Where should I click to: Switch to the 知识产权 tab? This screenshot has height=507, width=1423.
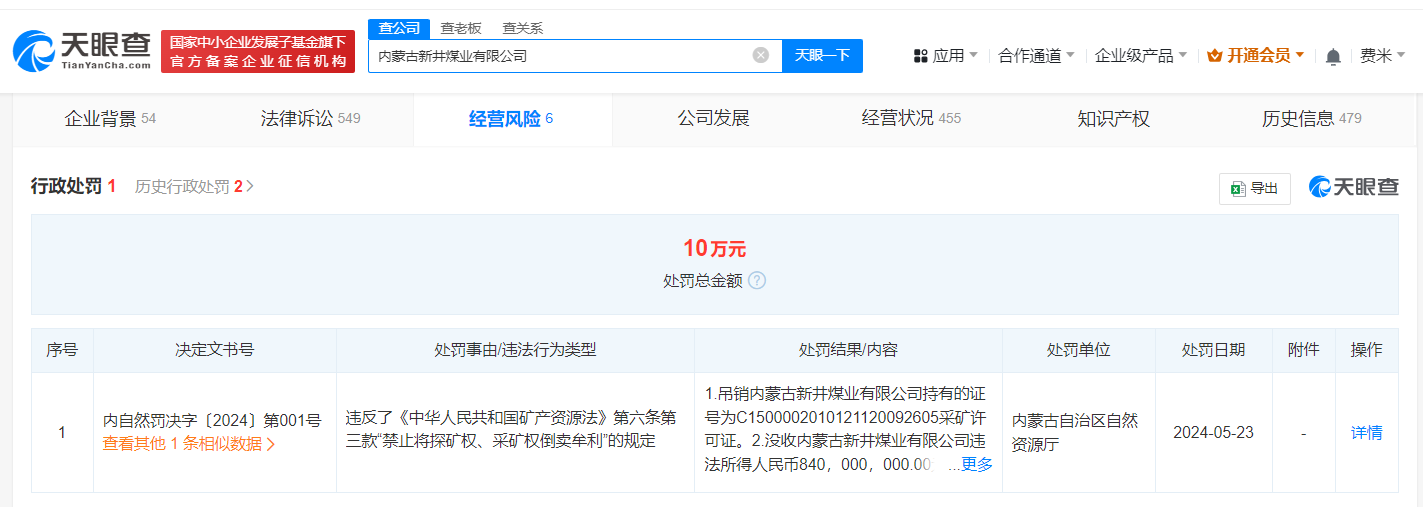1113,119
